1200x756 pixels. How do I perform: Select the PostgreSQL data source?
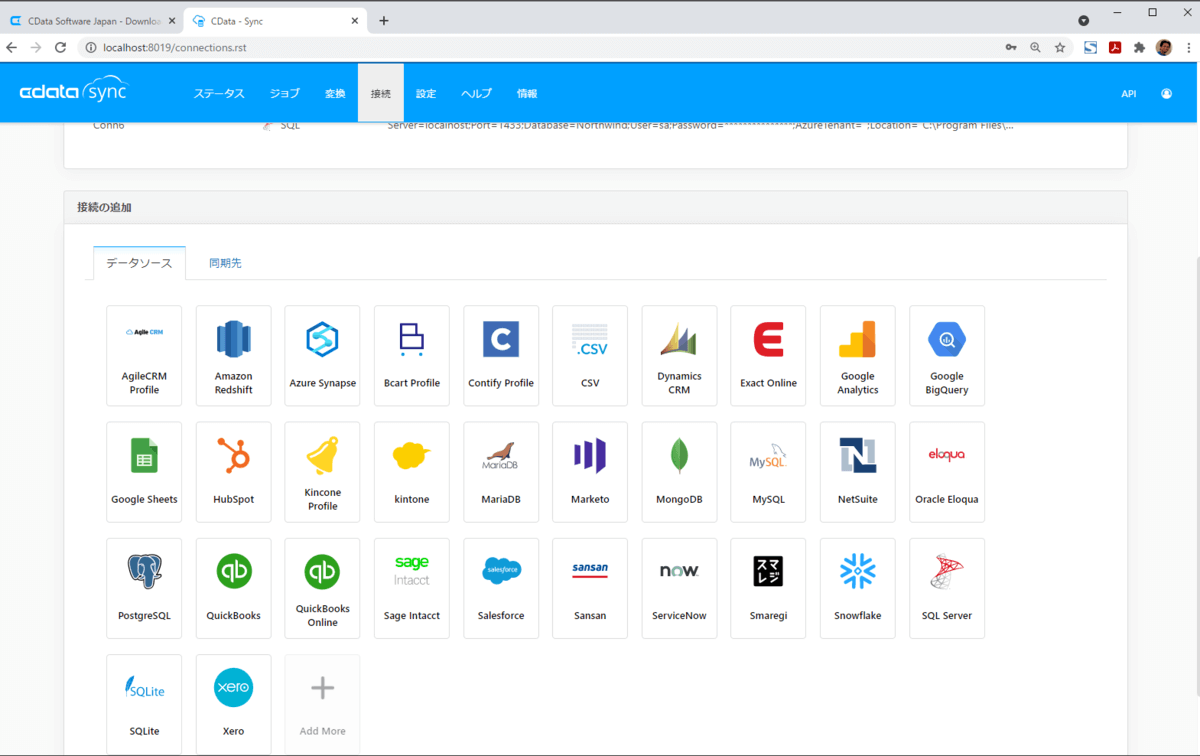[x=144, y=588]
